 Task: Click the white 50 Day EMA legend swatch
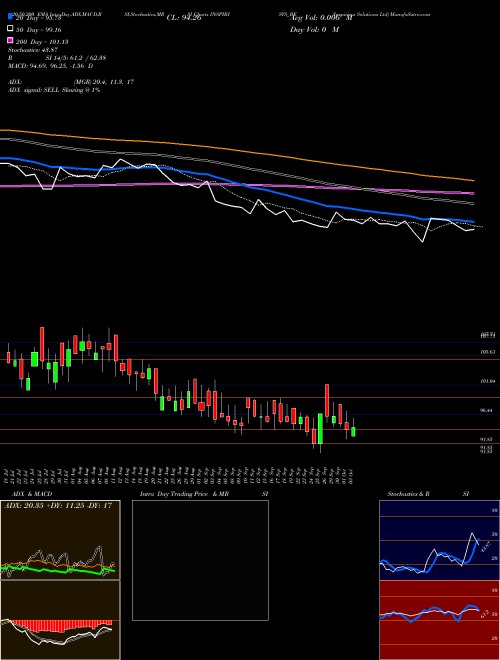tap(11, 29)
